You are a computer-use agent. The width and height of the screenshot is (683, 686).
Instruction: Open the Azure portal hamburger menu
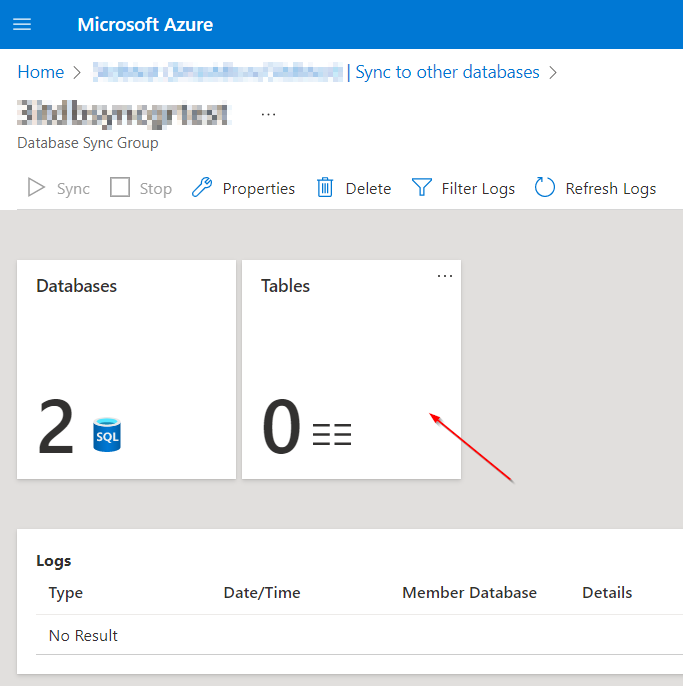[x=22, y=24]
